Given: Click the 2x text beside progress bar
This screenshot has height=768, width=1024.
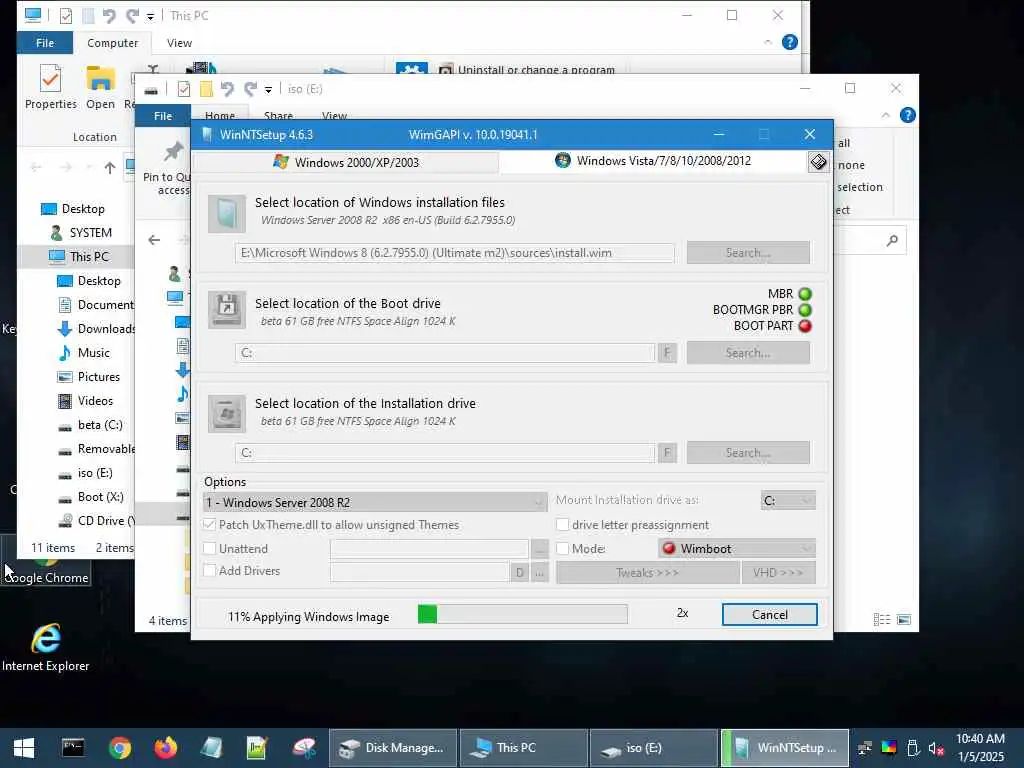Looking at the screenshot, I should (x=682, y=613).
